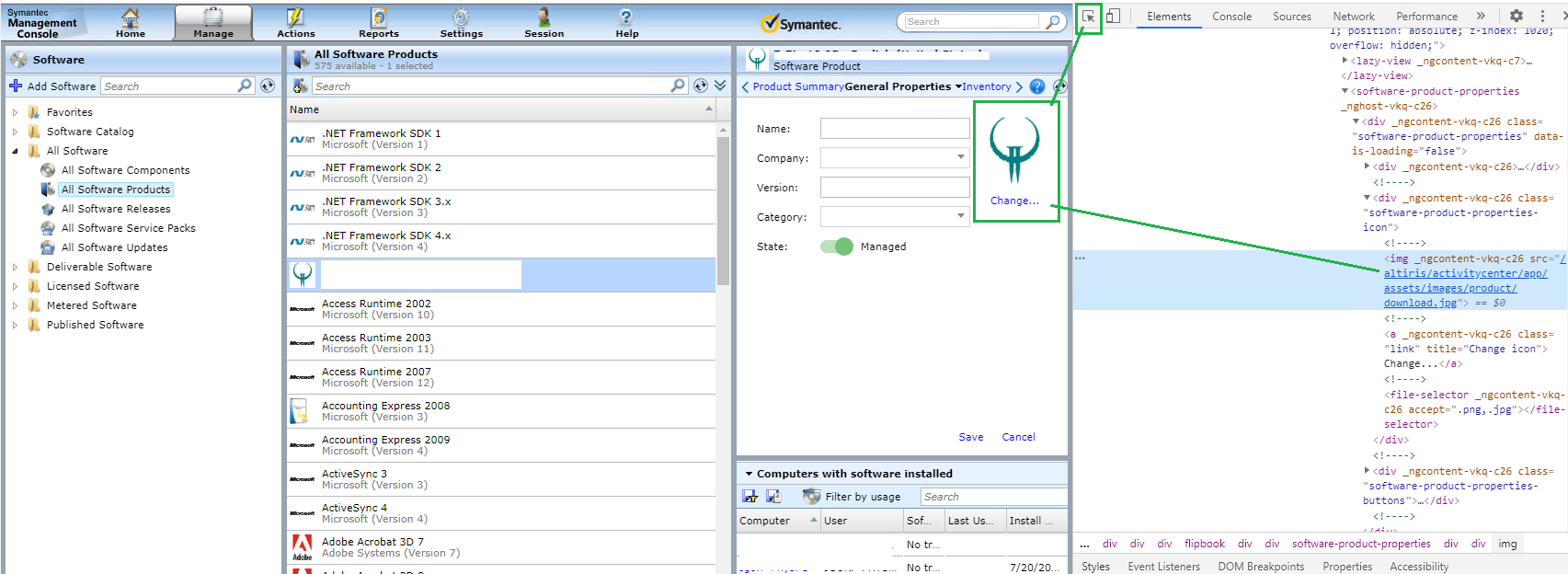Switch to DevTools Console tab
This screenshot has width=1568, height=574.
(1231, 17)
